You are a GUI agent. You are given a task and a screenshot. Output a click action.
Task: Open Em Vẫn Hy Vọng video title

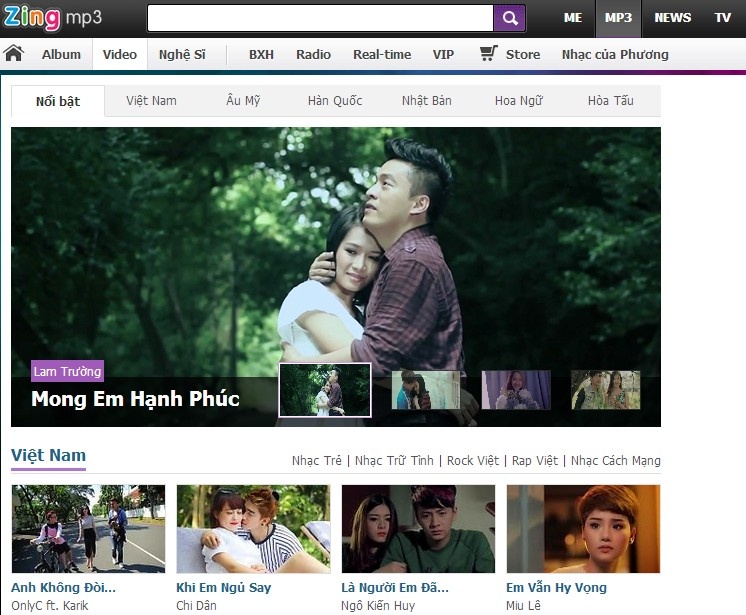pos(556,588)
